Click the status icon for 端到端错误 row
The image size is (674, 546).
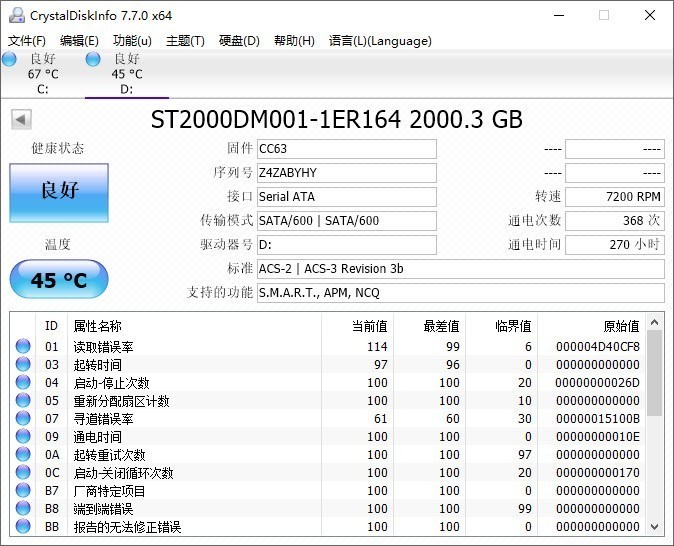[x=23, y=509]
